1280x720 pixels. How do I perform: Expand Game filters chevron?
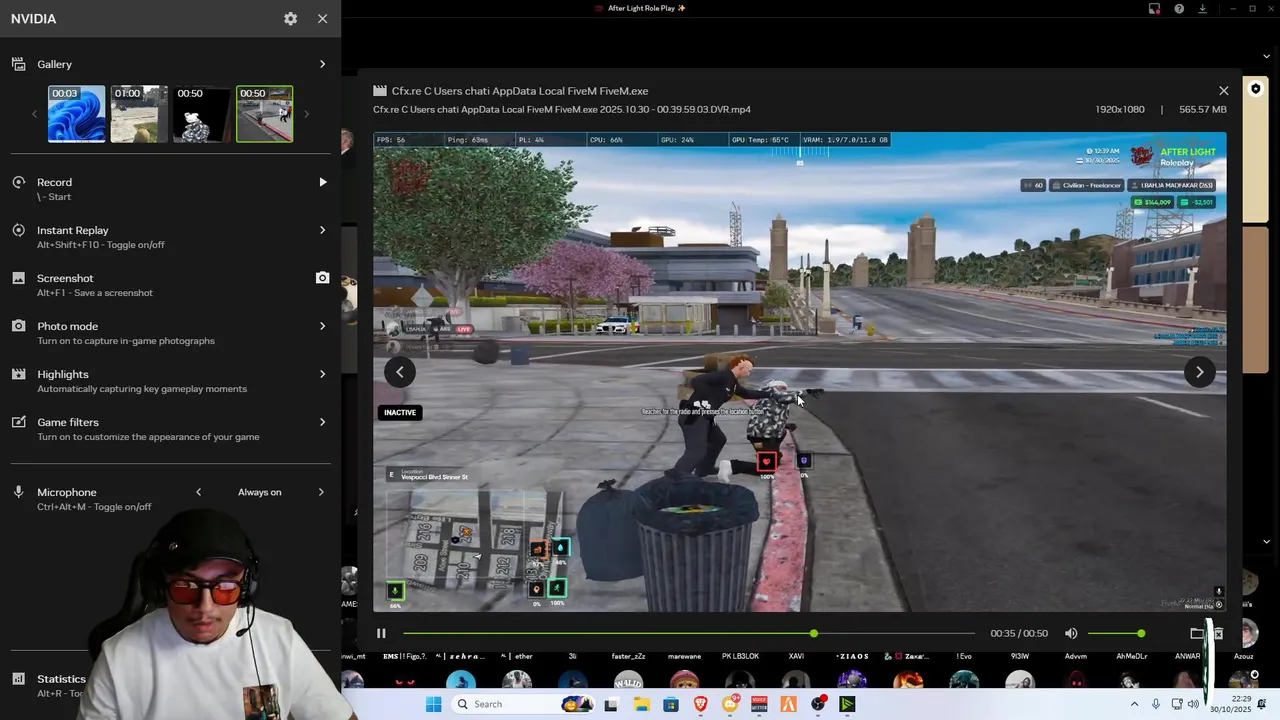click(x=322, y=422)
